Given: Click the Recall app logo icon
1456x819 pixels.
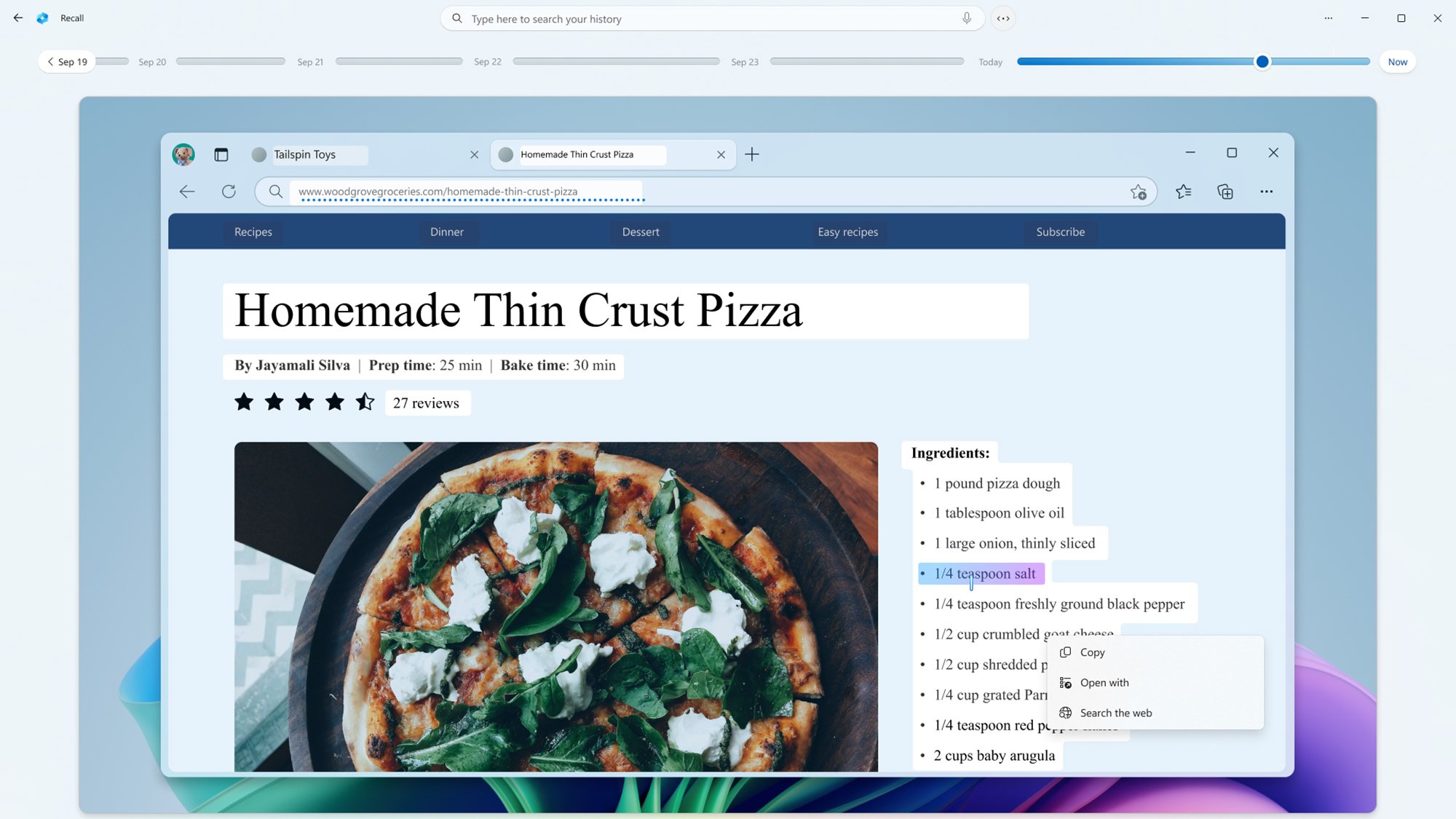Looking at the screenshot, I should 43,18.
